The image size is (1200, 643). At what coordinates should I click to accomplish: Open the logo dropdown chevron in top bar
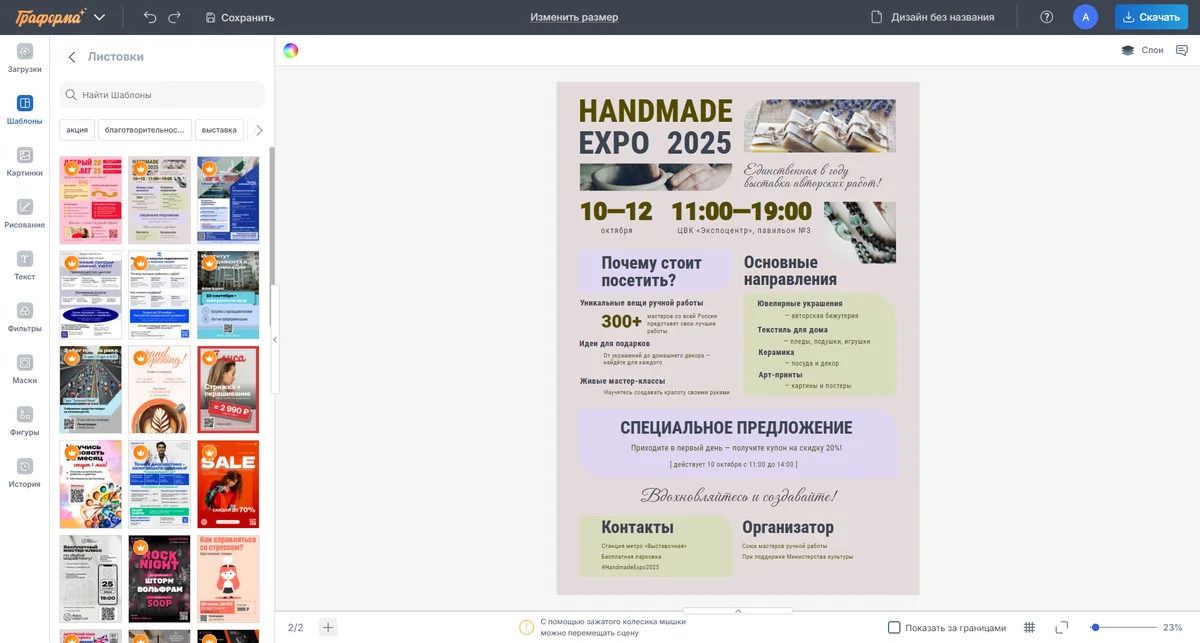pos(97,16)
